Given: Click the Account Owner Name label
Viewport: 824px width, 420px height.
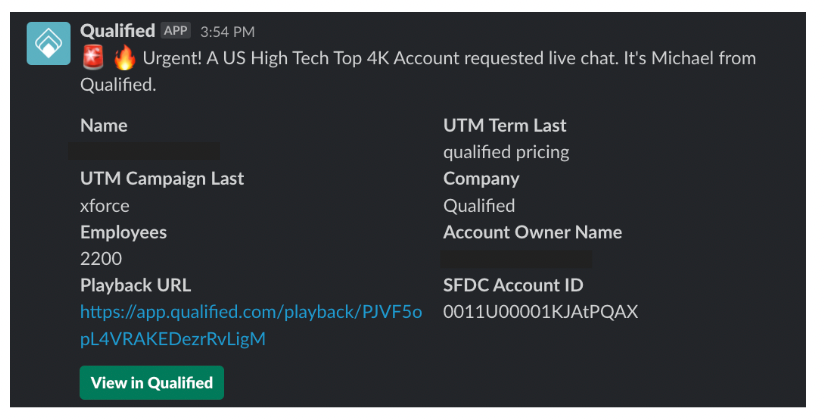Looking at the screenshot, I should [532, 232].
